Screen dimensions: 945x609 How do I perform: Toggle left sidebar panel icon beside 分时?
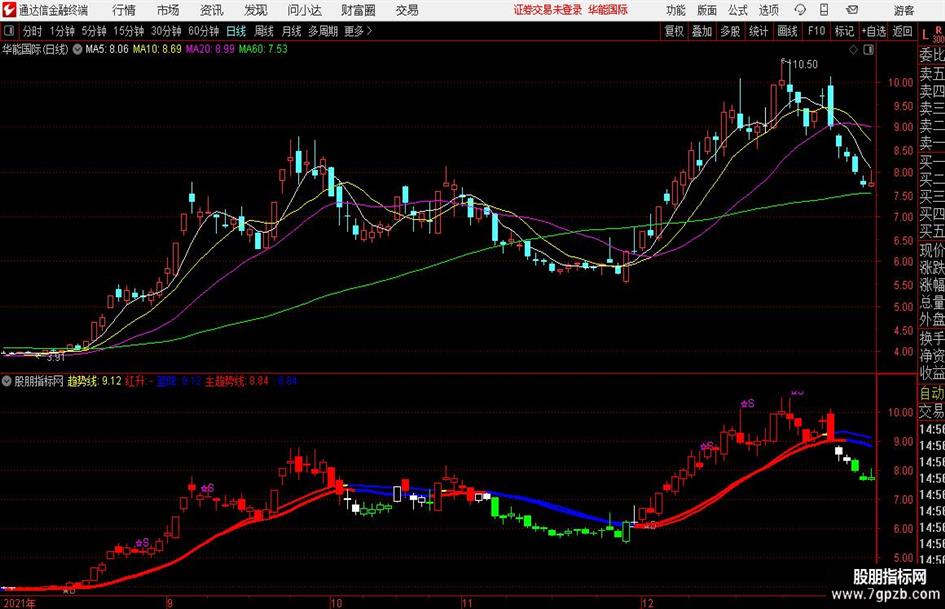pyautogui.click(x=9, y=31)
